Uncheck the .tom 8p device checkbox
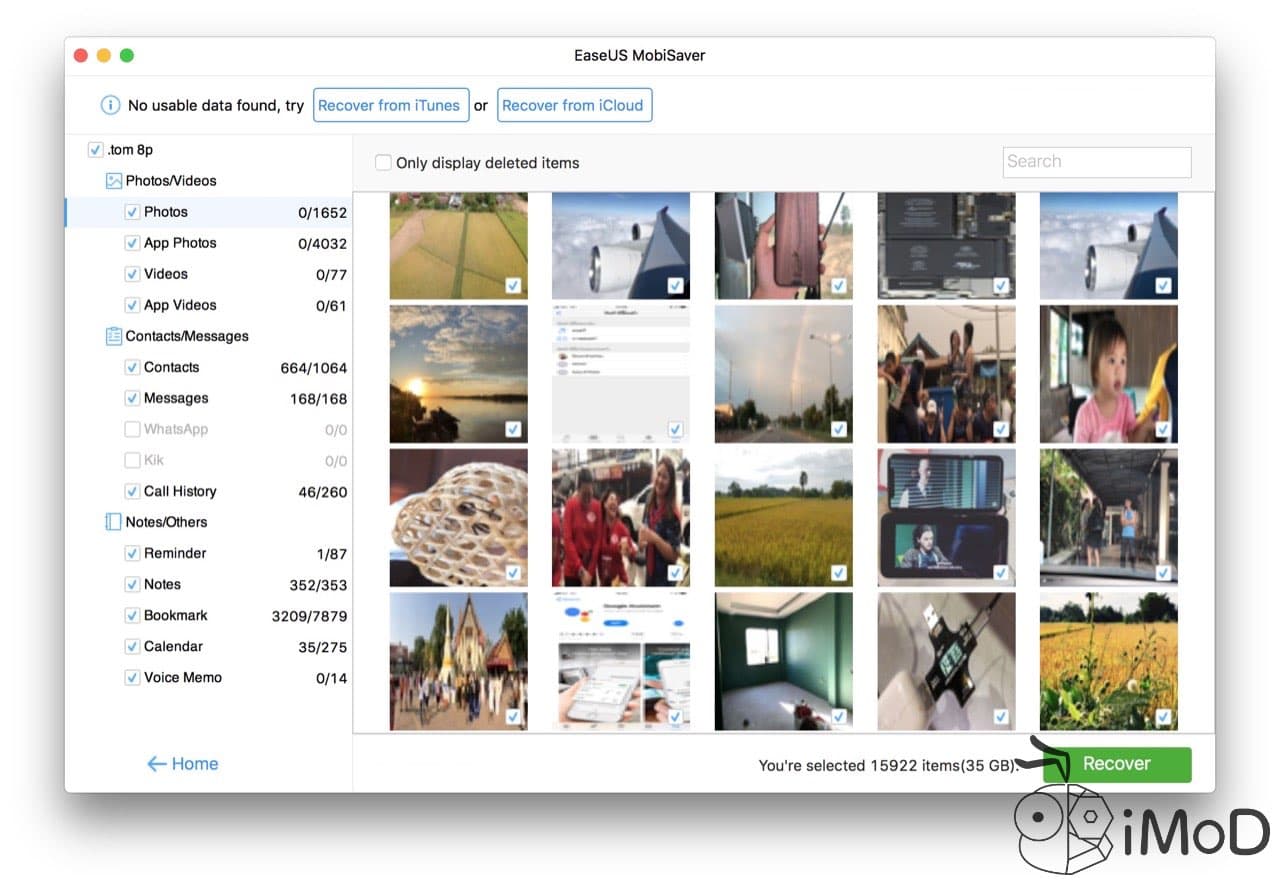This screenshot has width=1280, height=885. point(95,150)
